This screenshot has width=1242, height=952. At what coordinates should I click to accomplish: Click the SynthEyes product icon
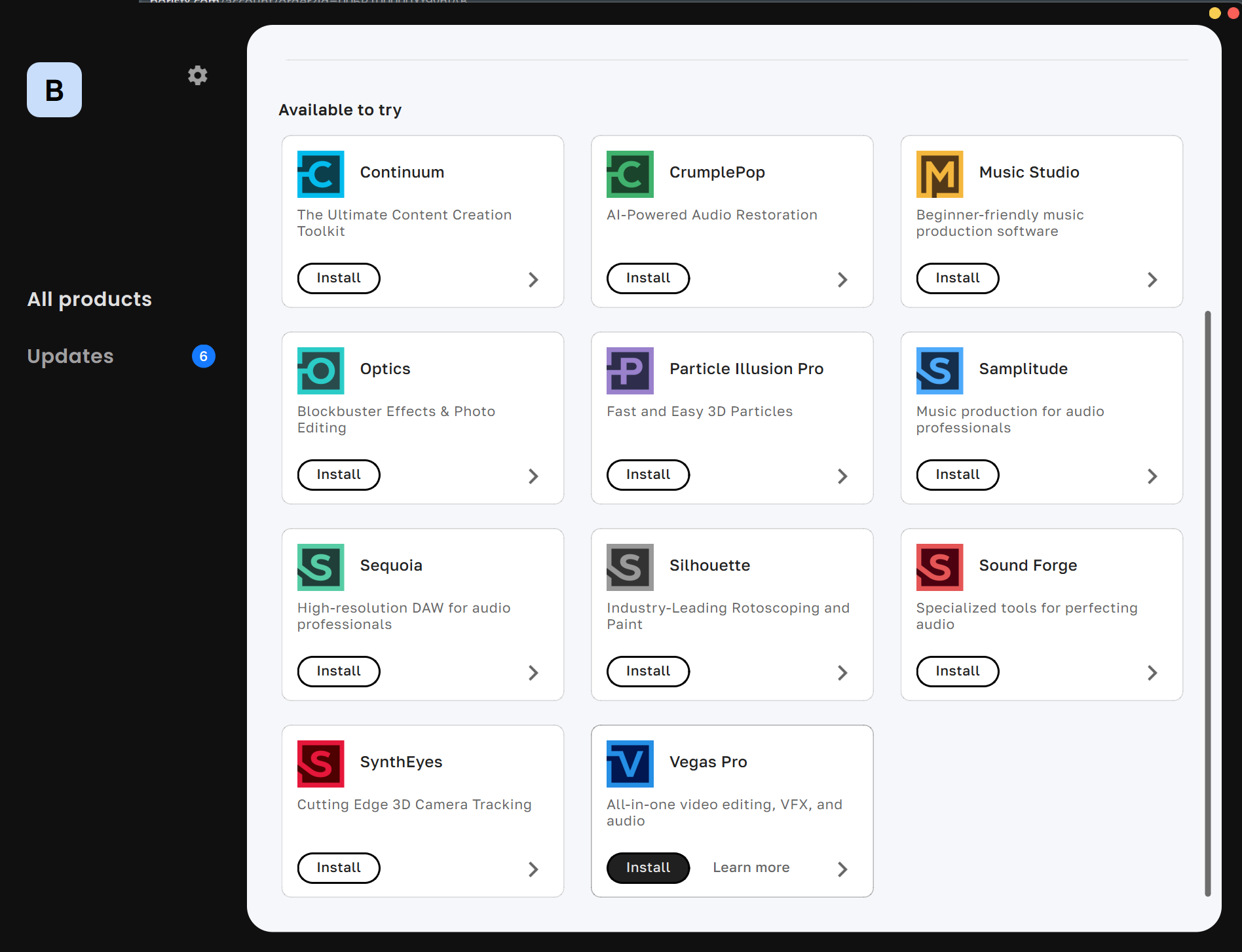coord(320,764)
